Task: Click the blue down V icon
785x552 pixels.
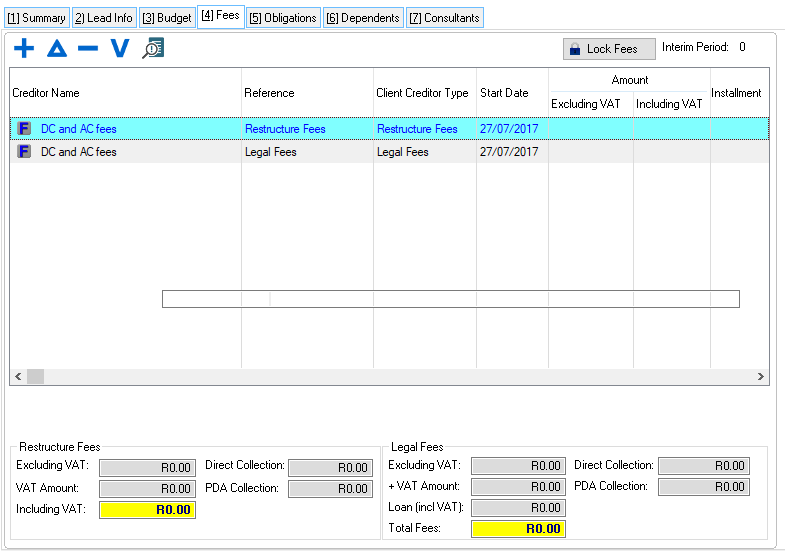Action: [120, 48]
